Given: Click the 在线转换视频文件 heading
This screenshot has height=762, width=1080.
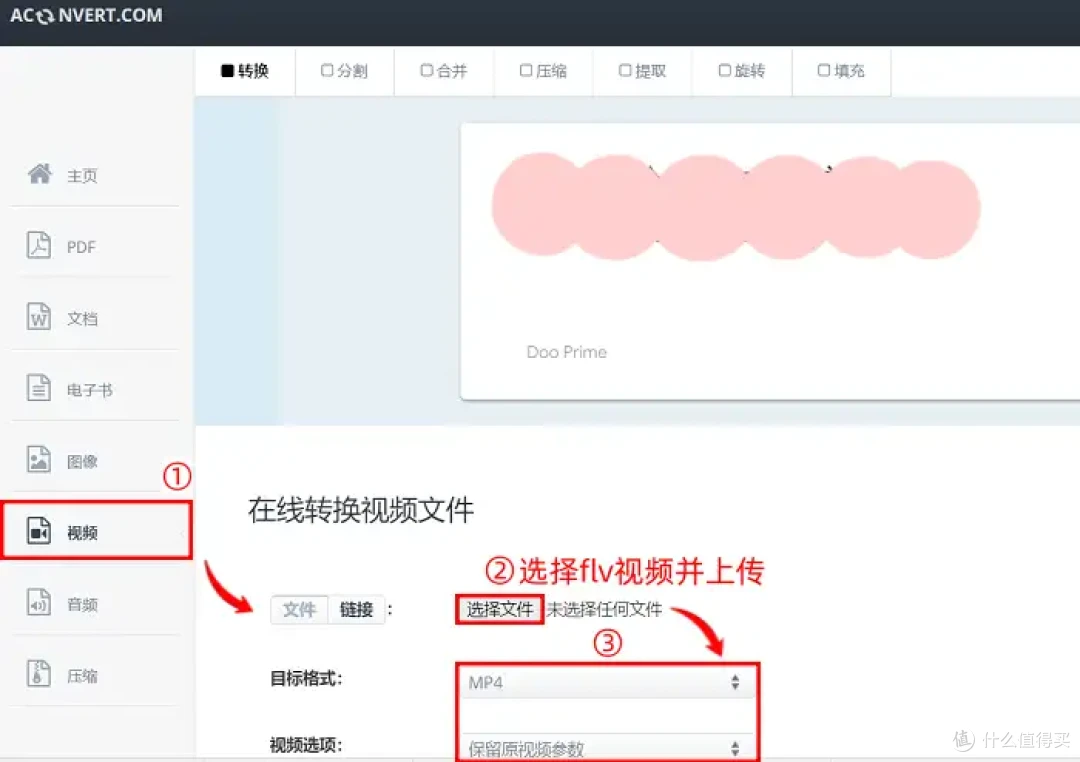Looking at the screenshot, I should click(361, 511).
